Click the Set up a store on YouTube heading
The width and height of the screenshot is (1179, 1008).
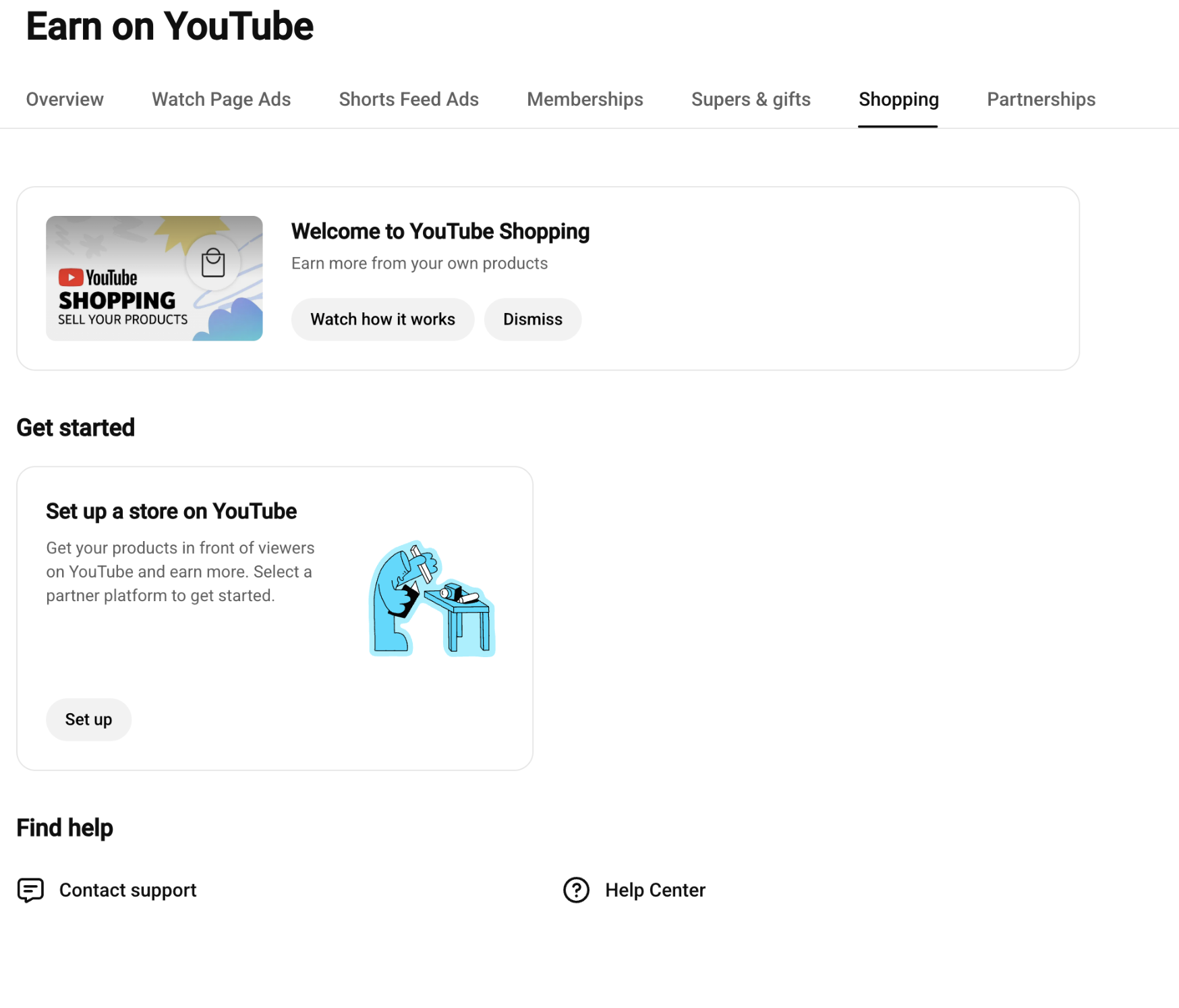click(171, 511)
